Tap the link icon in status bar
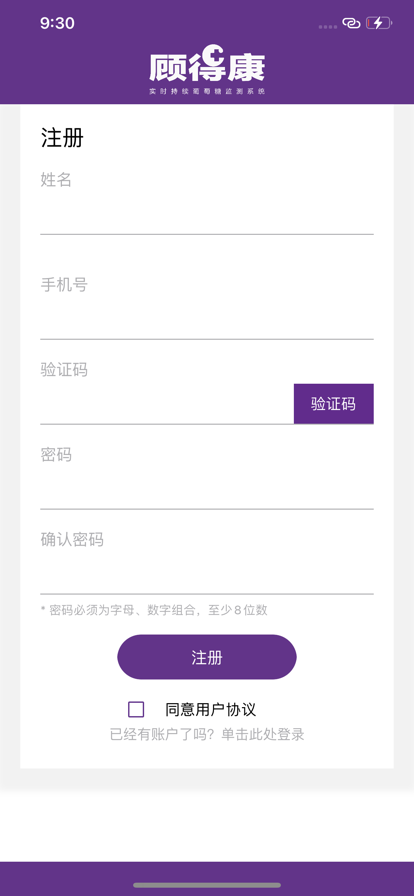Screen dimensions: 414x896 click(x=351, y=23)
